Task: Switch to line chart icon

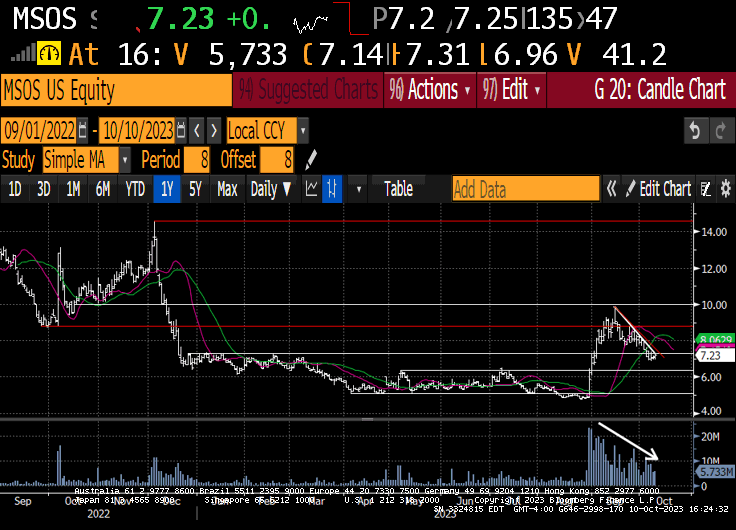Action: [311, 189]
